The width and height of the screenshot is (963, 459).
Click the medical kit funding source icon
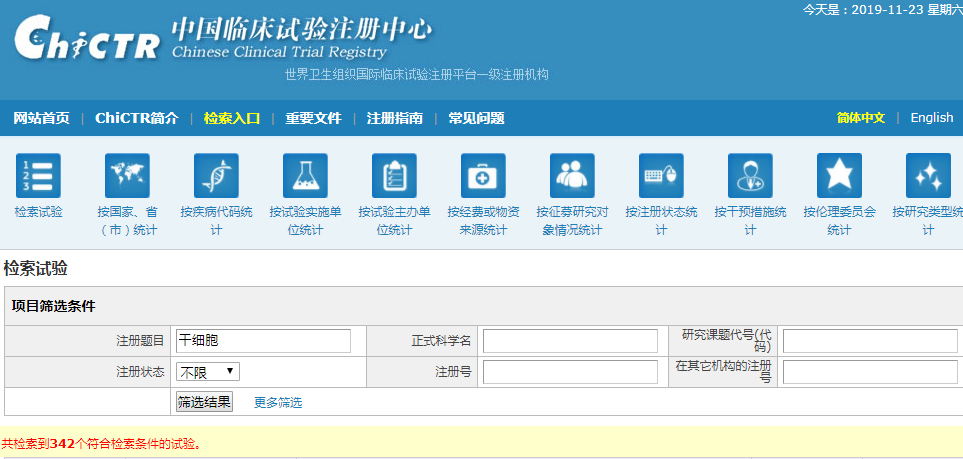(x=483, y=176)
